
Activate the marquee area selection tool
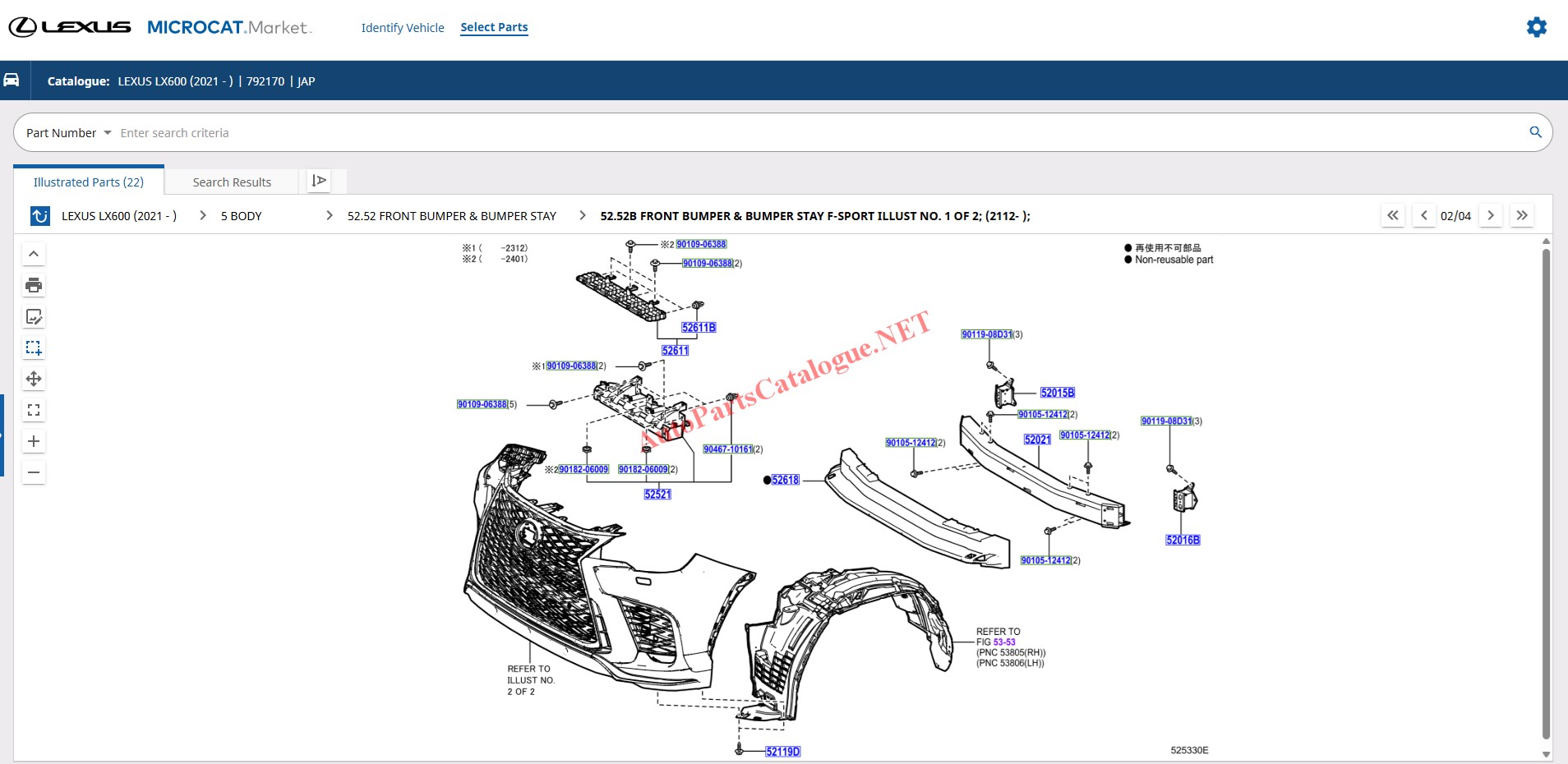coord(34,347)
